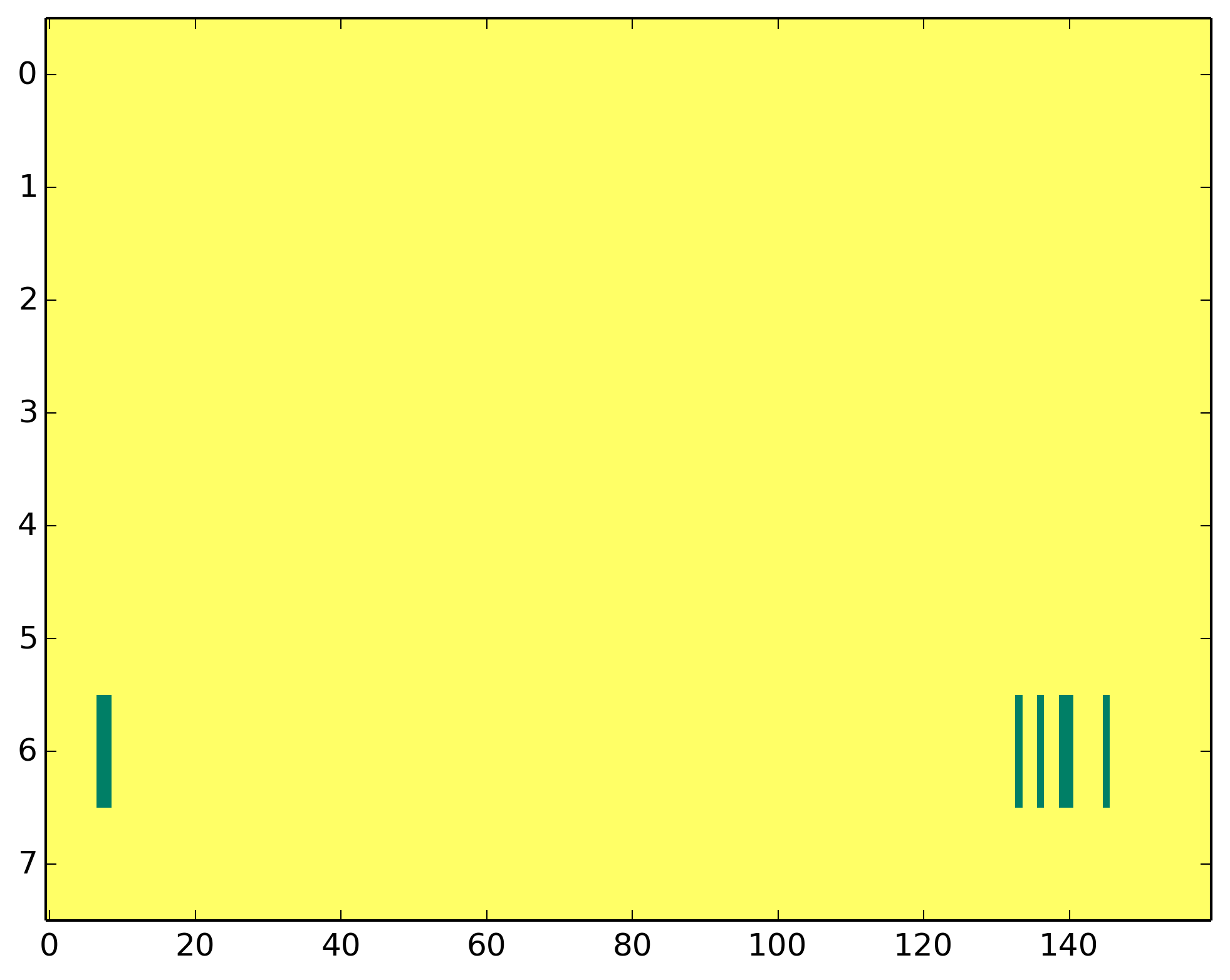Click the y-axis label 5
Viewport: 1230px width, 980px height.
28,639
